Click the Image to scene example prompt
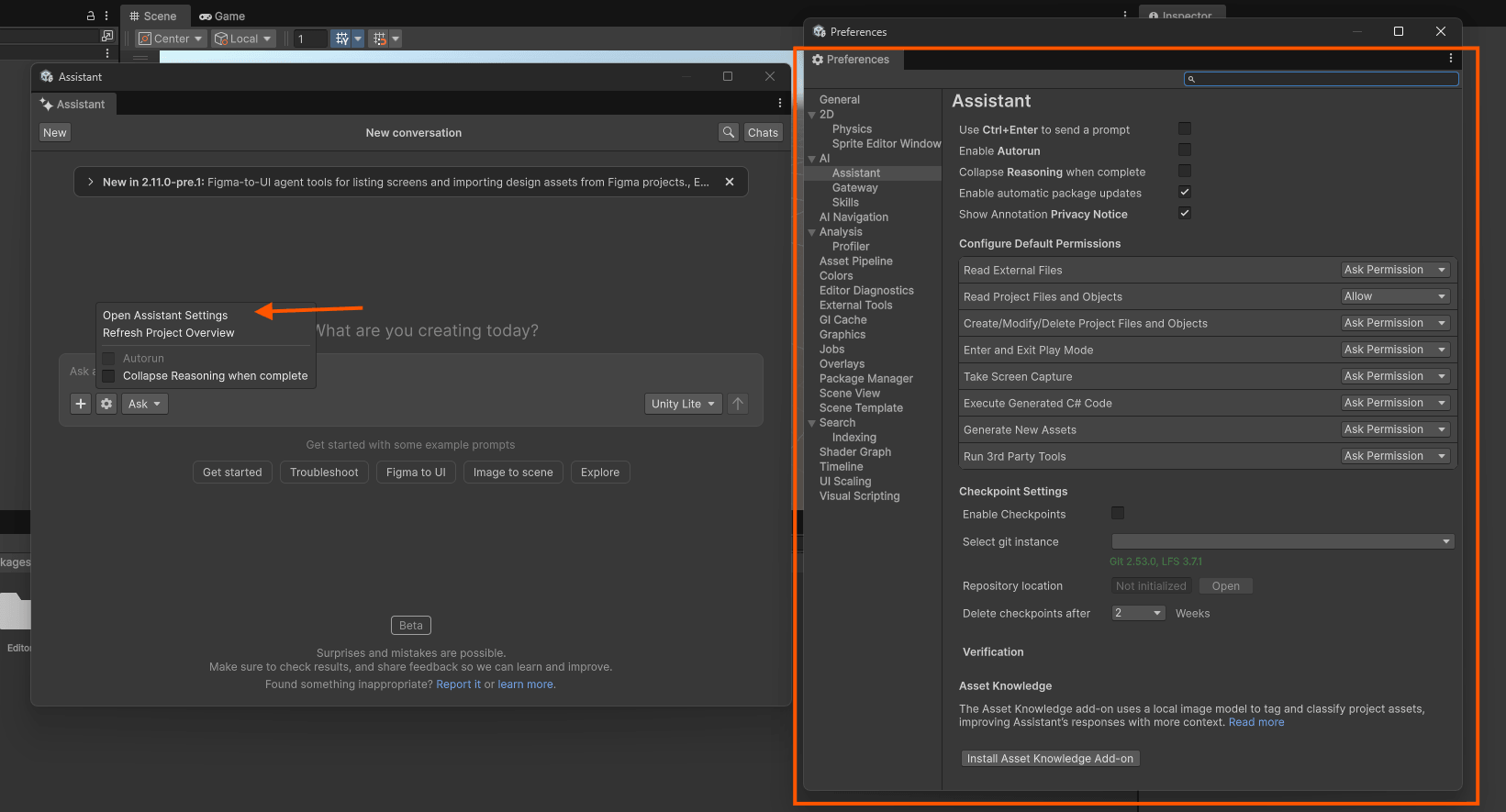This screenshot has height=812, width=1506. 513,473
